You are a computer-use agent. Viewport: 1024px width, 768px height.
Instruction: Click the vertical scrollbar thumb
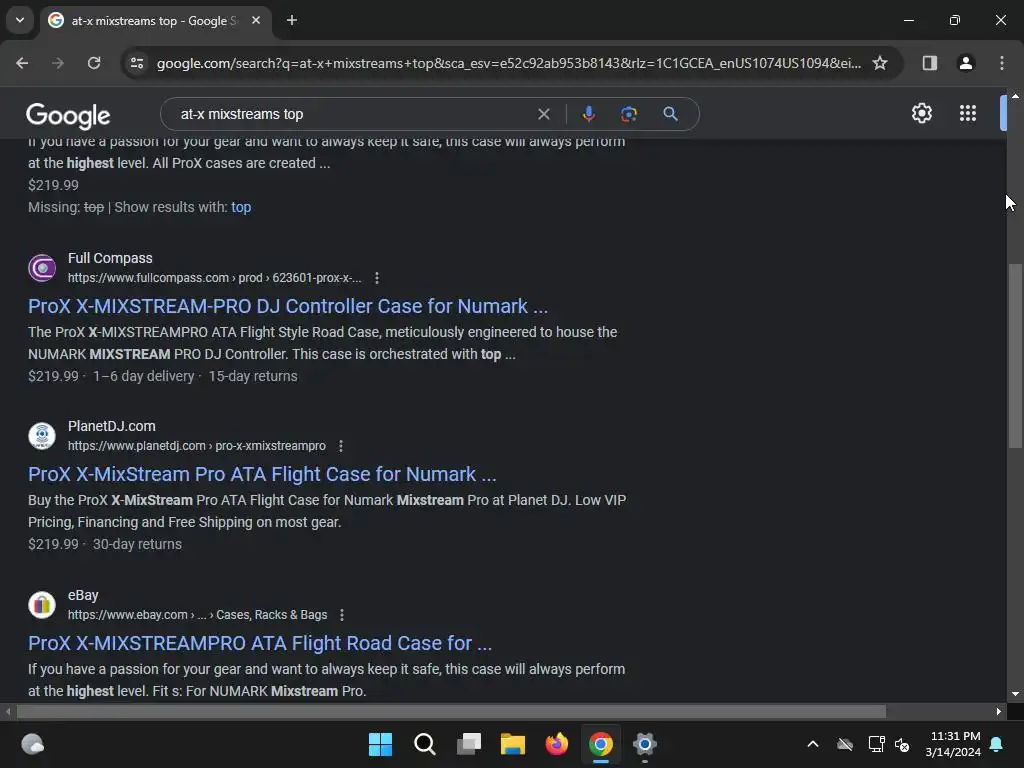pyautogui.click(x=1015, y=355)
